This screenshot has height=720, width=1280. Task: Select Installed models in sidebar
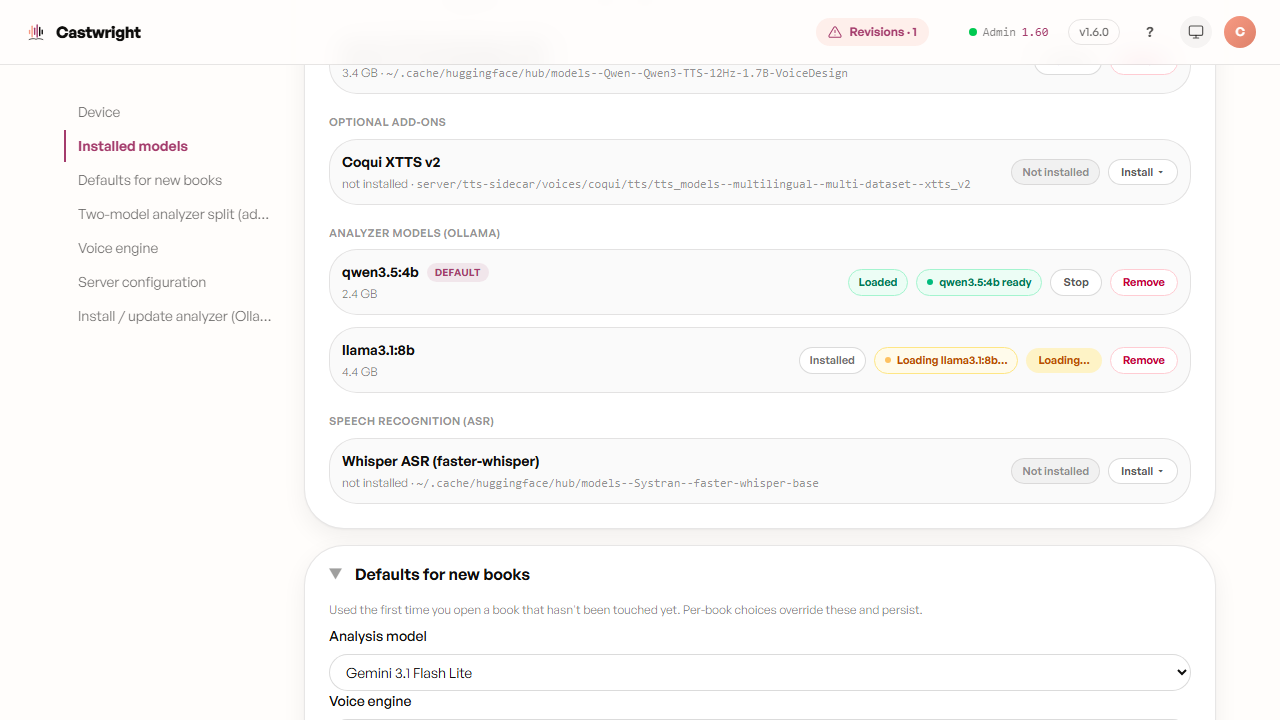click(133, 146)
